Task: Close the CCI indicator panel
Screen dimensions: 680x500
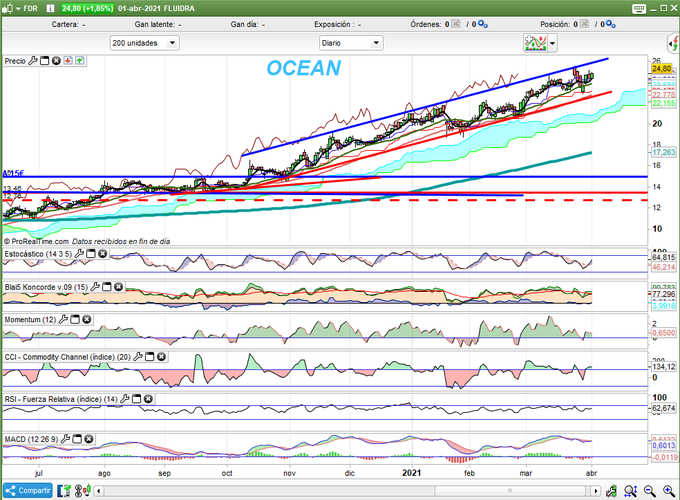Action: 161,356
